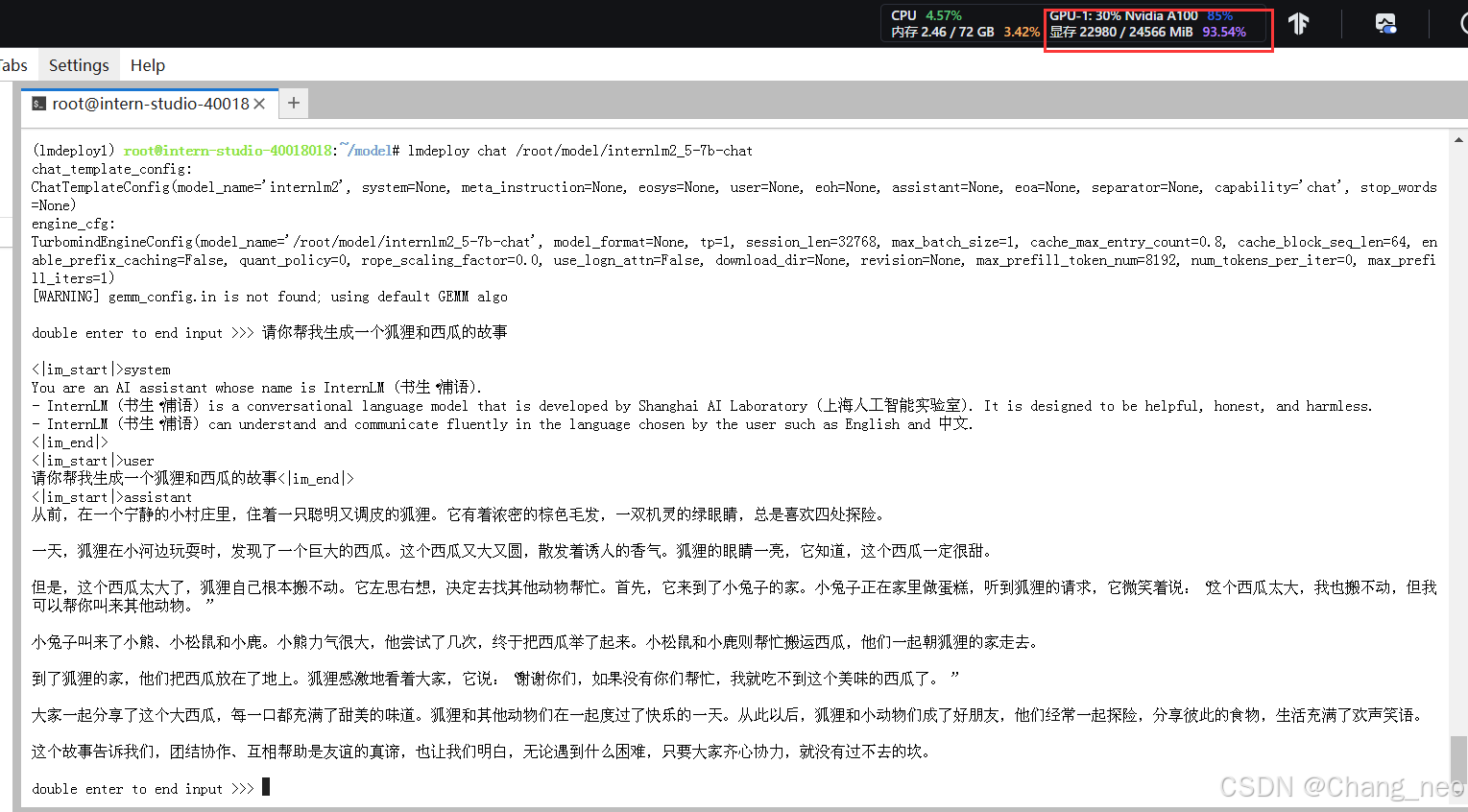Toggle the blue switch on the monitor icon
Image resolution: width=1468 pixels, height=812 pixels.
(x=1392, y=28)
